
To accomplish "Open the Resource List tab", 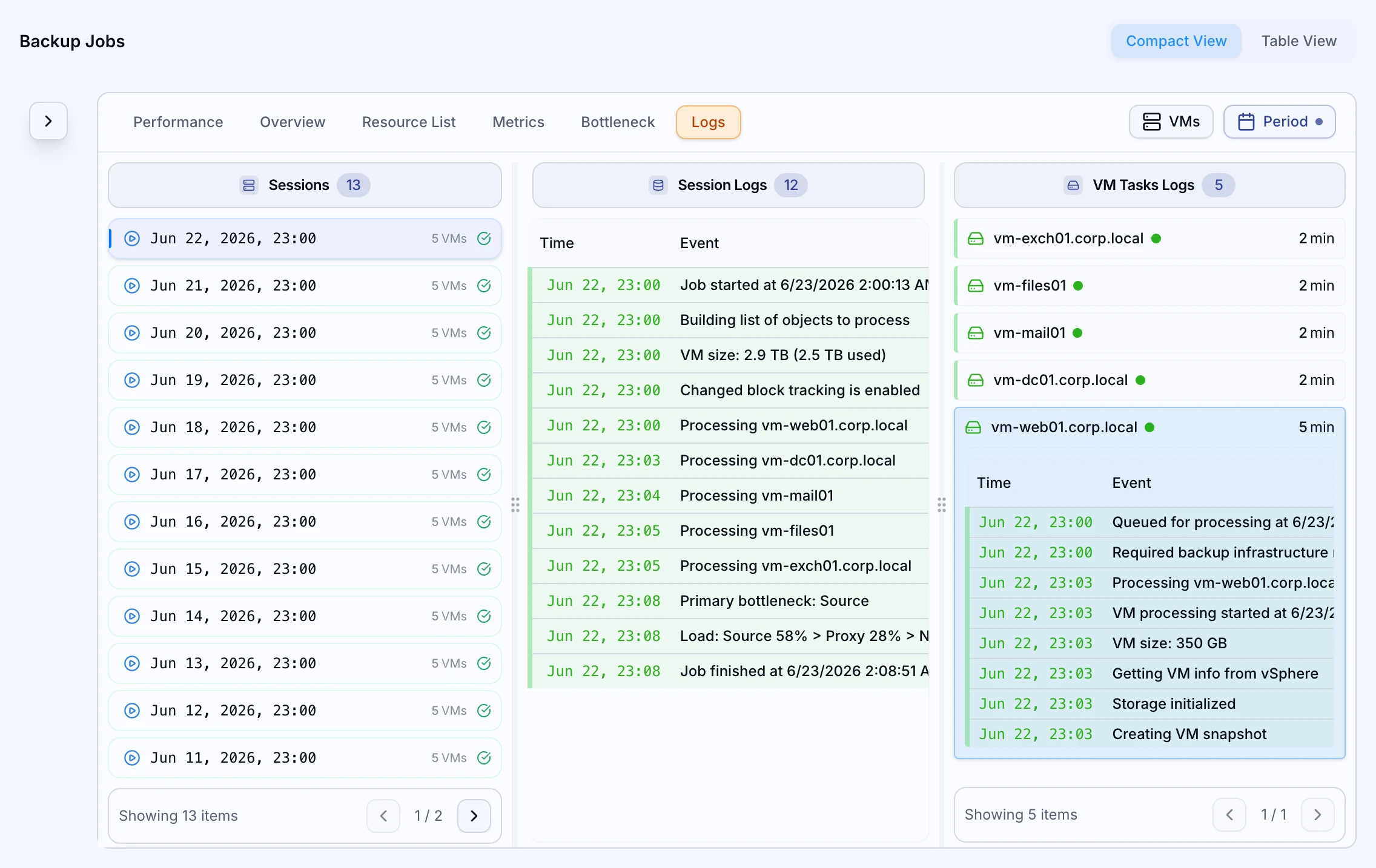I will point(409,122).
